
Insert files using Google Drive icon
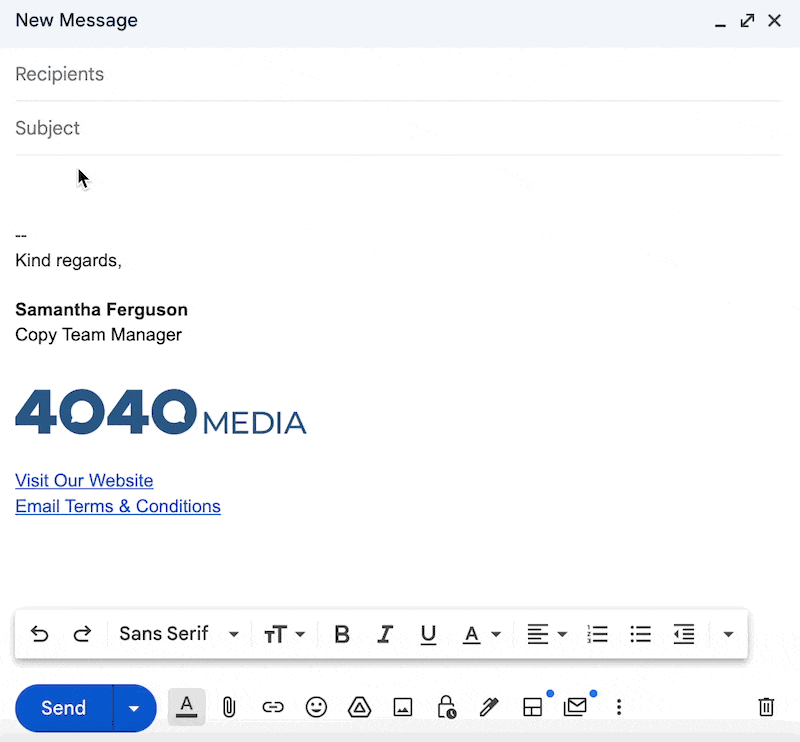pos(359,708)
